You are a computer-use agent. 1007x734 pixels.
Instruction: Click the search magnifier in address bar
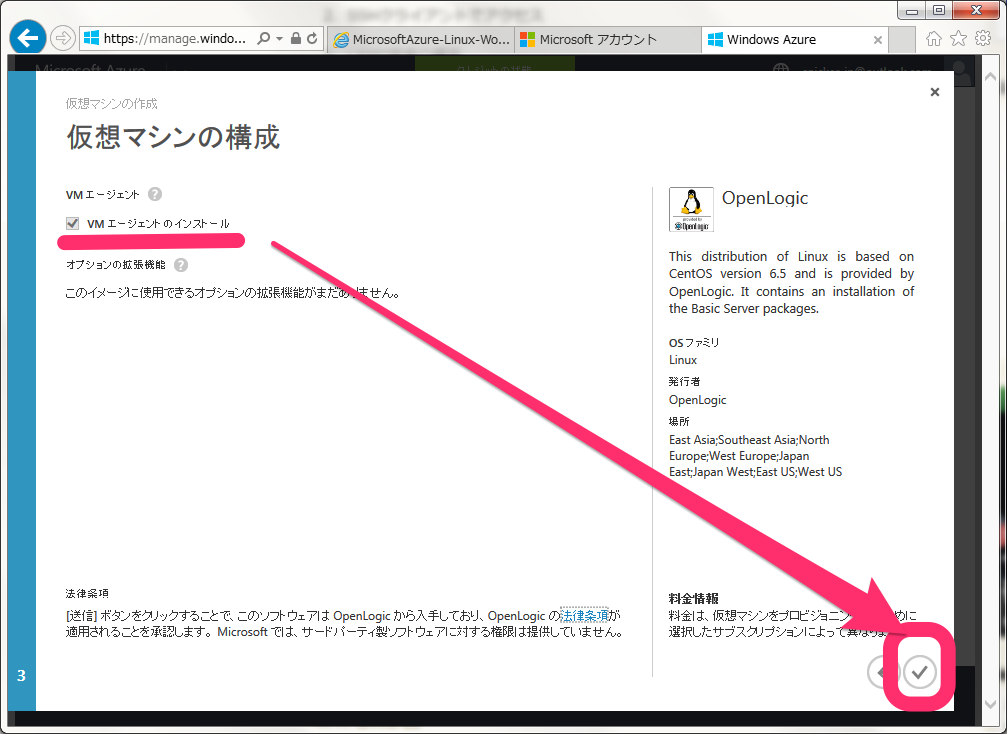coord(263,39)
